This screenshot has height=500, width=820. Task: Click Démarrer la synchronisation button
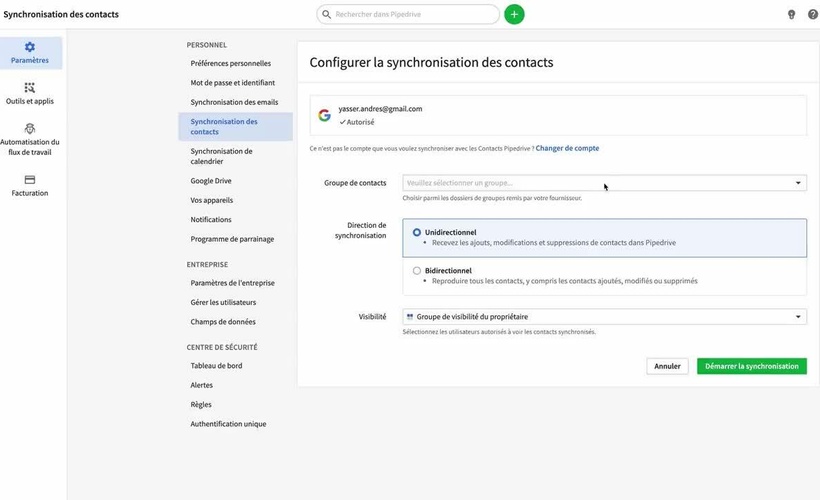coord(751,366)
